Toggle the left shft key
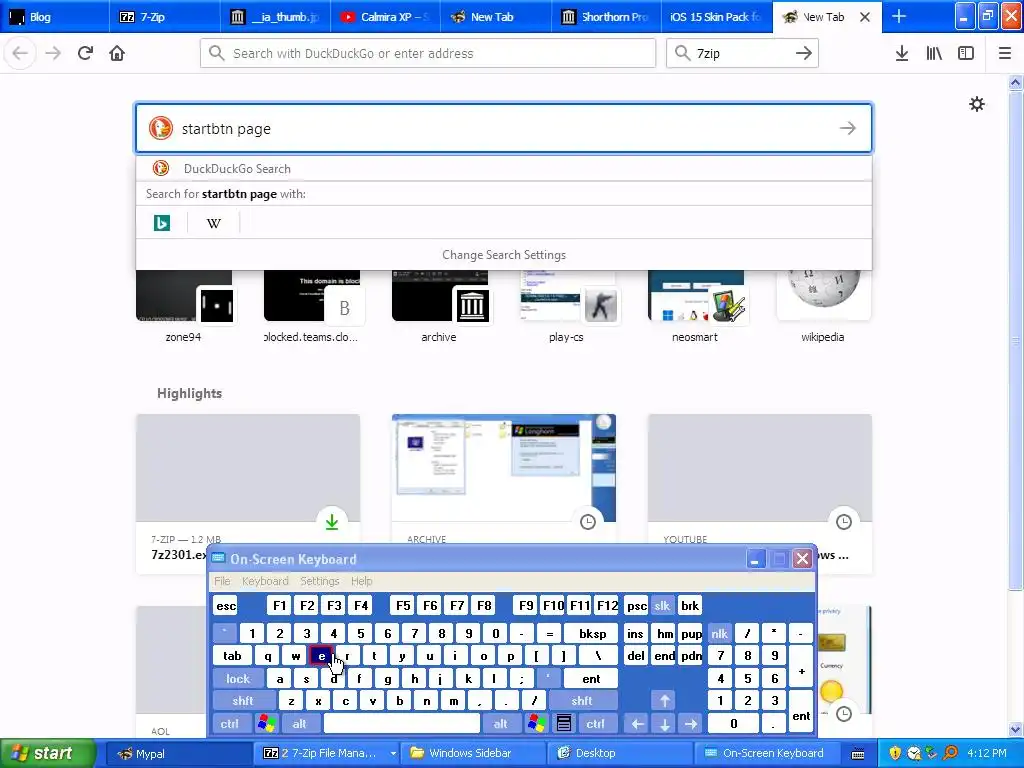The height and width of the screenshot is (768, 1024). coord(243,701)
